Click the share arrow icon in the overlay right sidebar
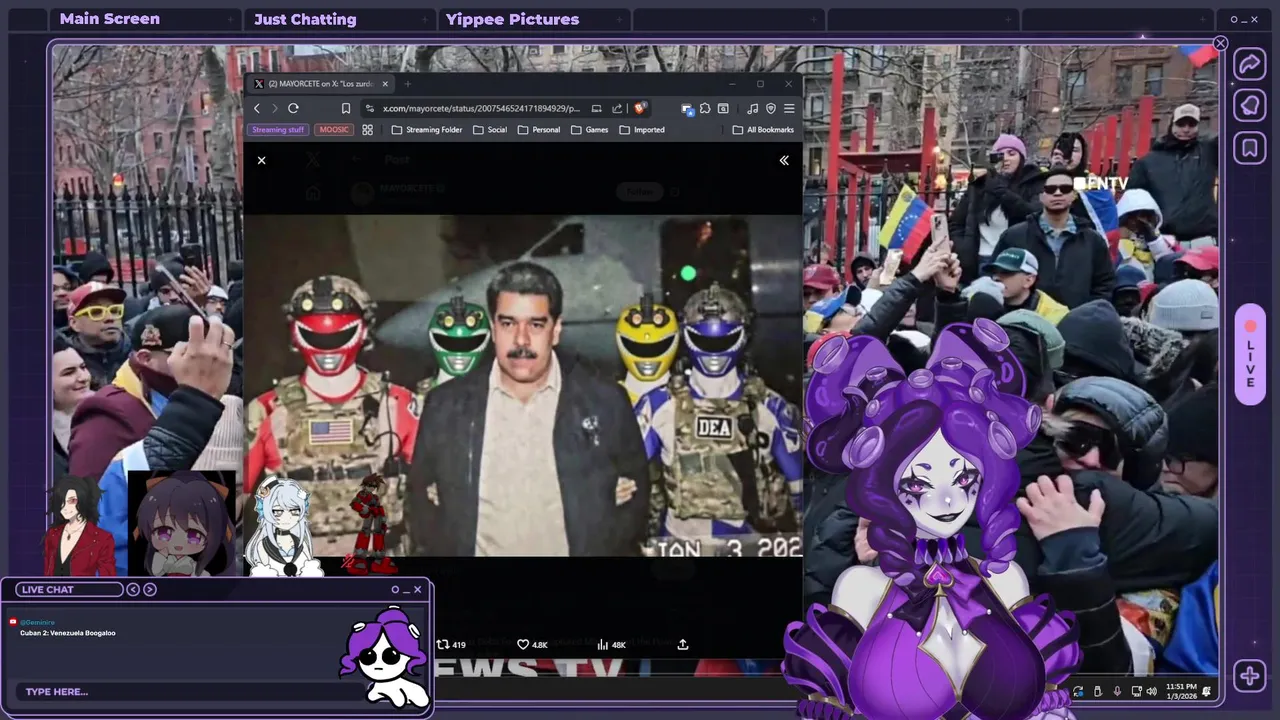Viewport: 1280px width, 720px height. coord(1250,64)
